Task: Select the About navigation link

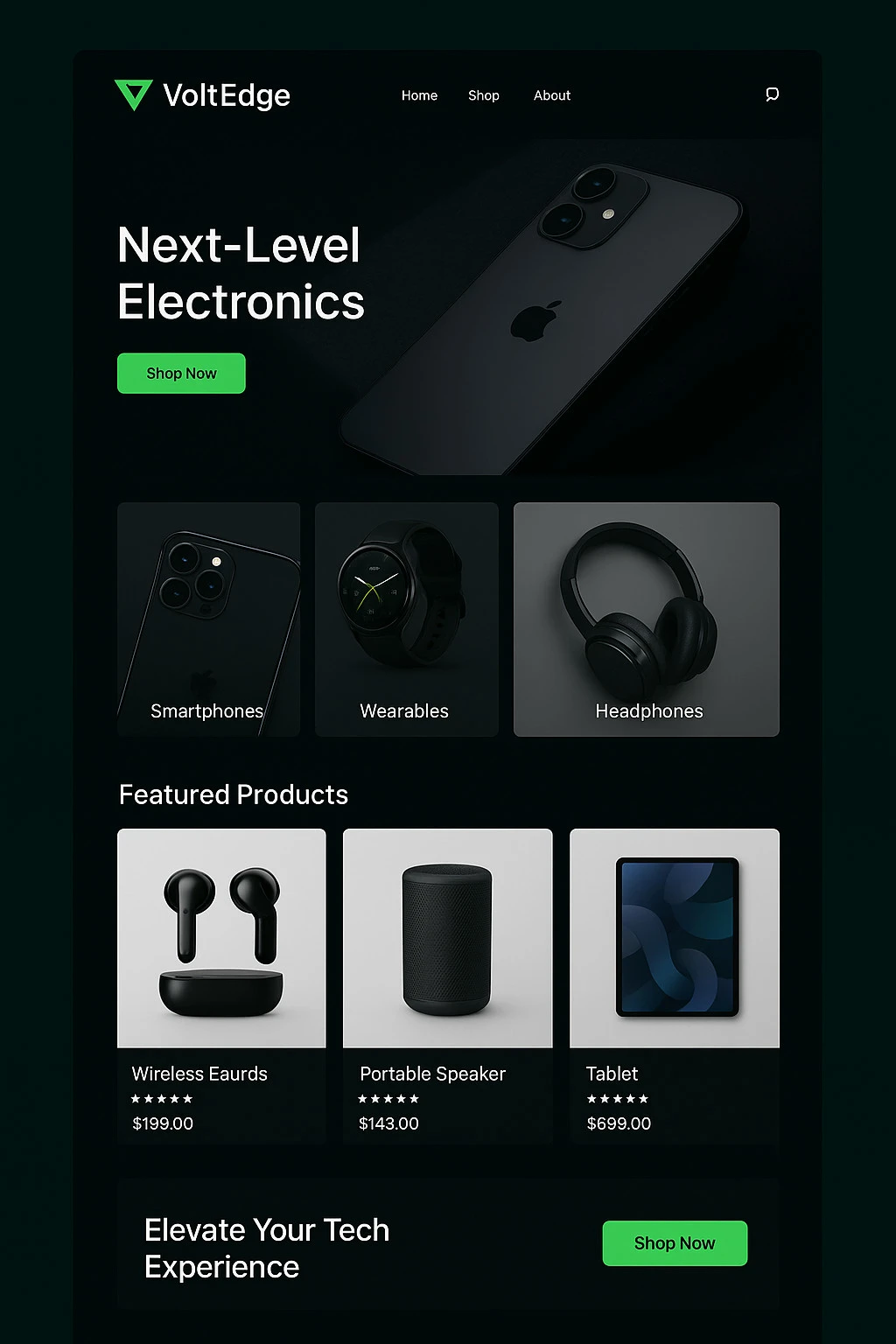Action: pyautogui.click(x=552, y=95)
